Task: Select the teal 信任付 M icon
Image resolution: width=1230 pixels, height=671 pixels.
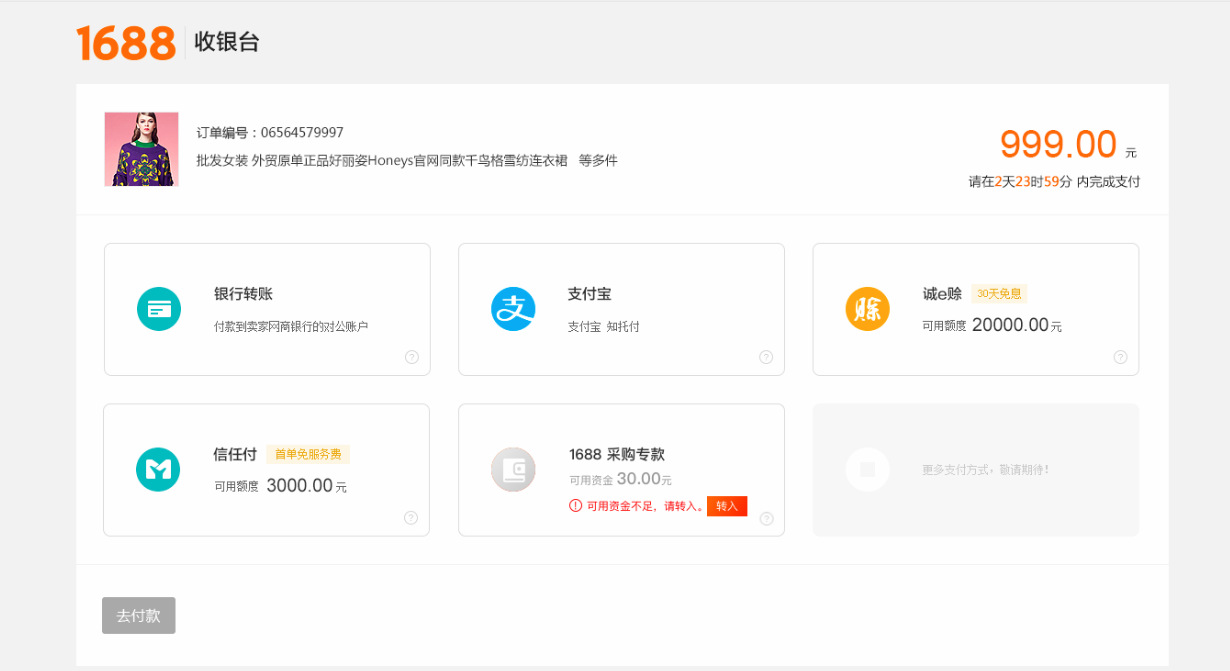Action: [x=158, y=469]
